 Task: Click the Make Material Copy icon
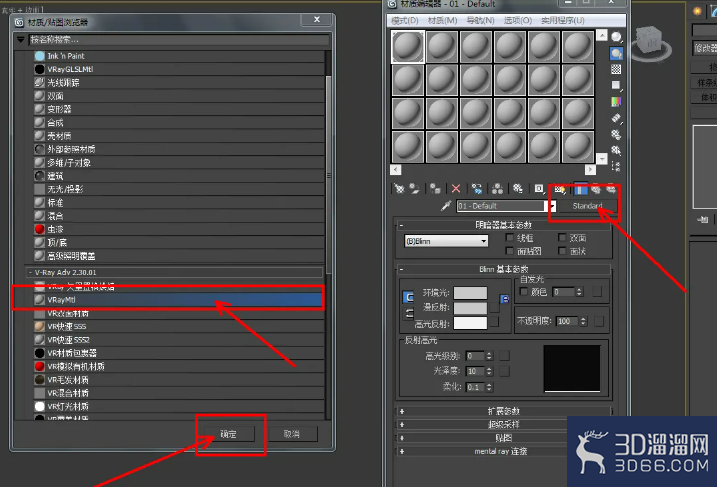[477, 188]
